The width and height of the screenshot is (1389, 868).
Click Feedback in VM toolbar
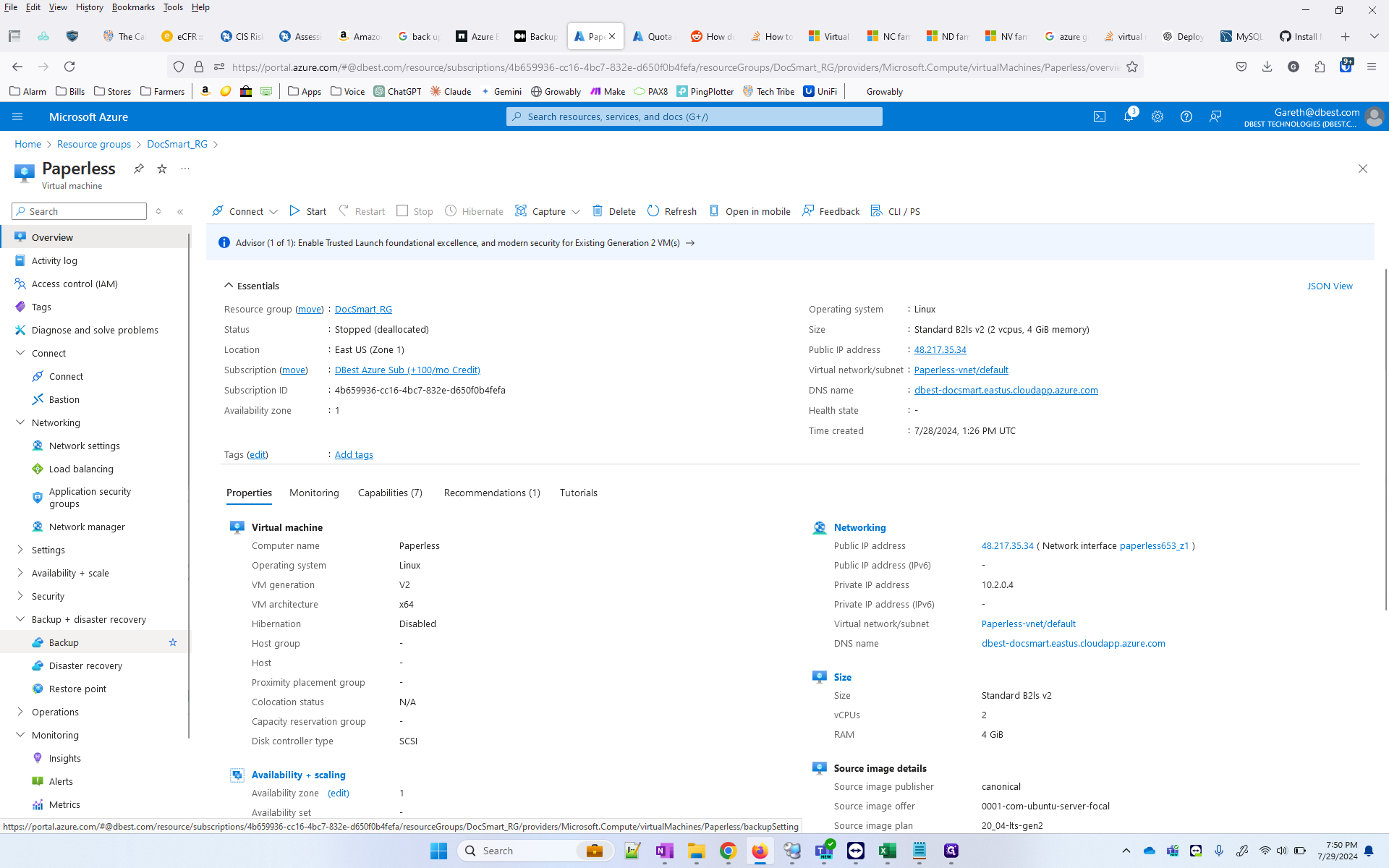pyautogui.click(x=831, y=211)
